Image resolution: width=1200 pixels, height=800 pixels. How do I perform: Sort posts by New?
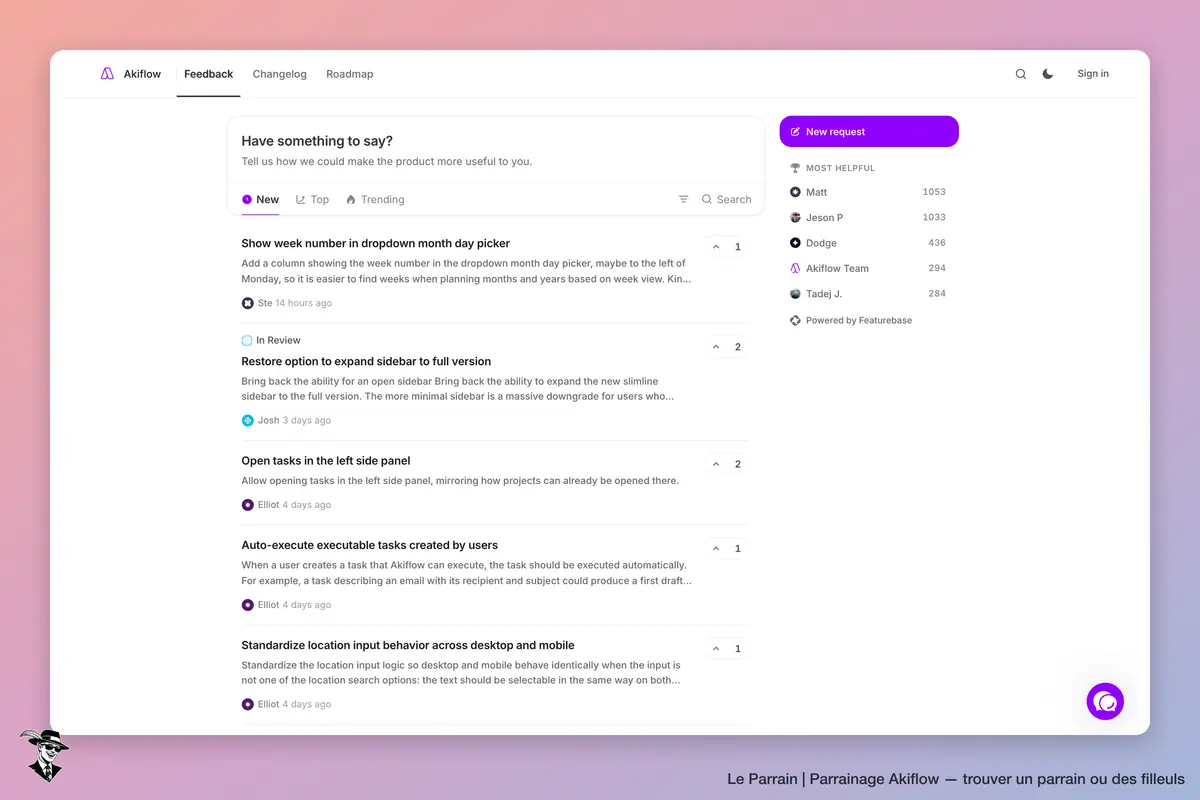point(261,200)
